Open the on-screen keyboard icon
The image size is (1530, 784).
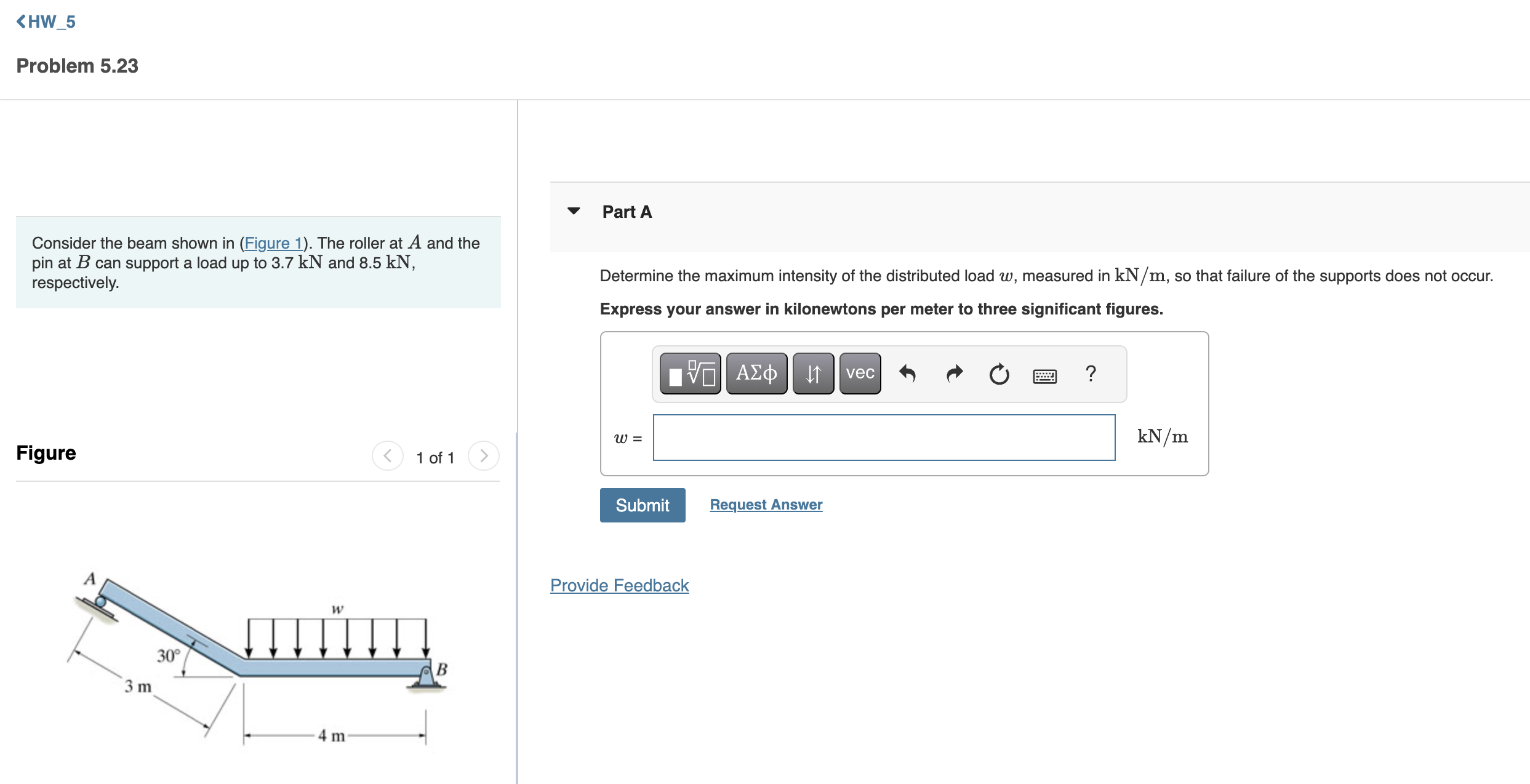1044,375
